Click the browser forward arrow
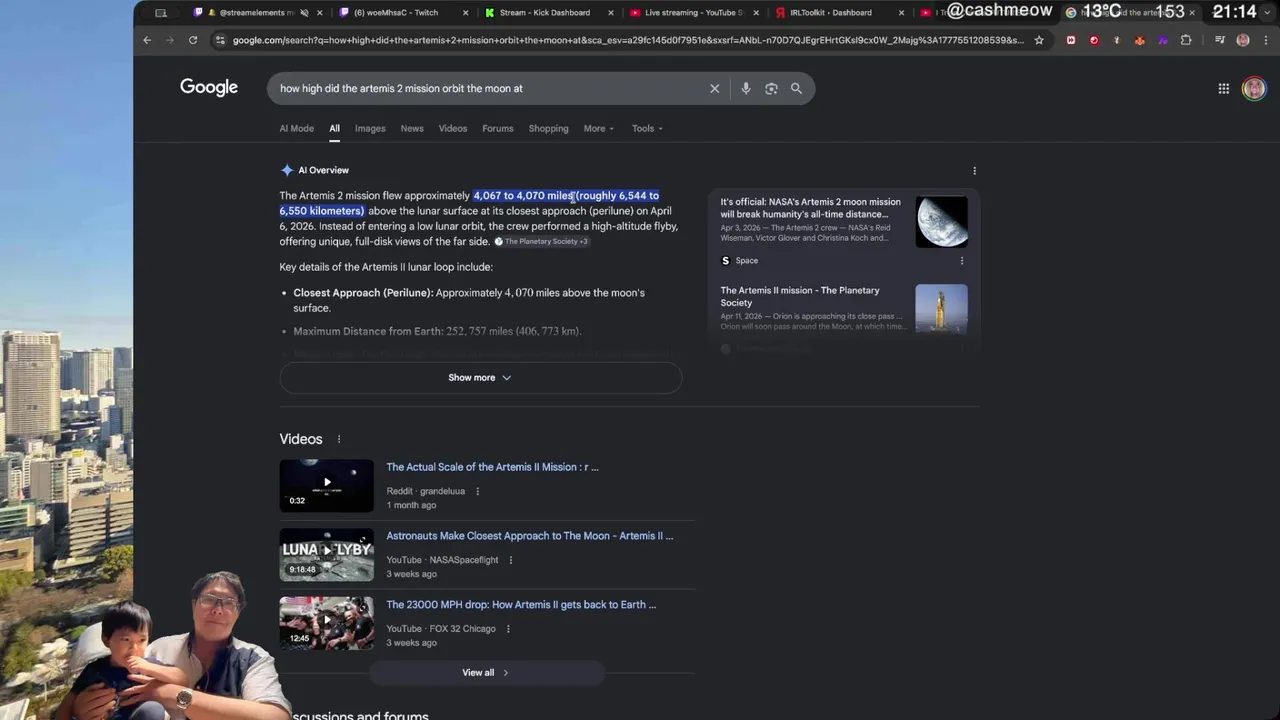1280x720 pixels. click(x=170, y=40)
